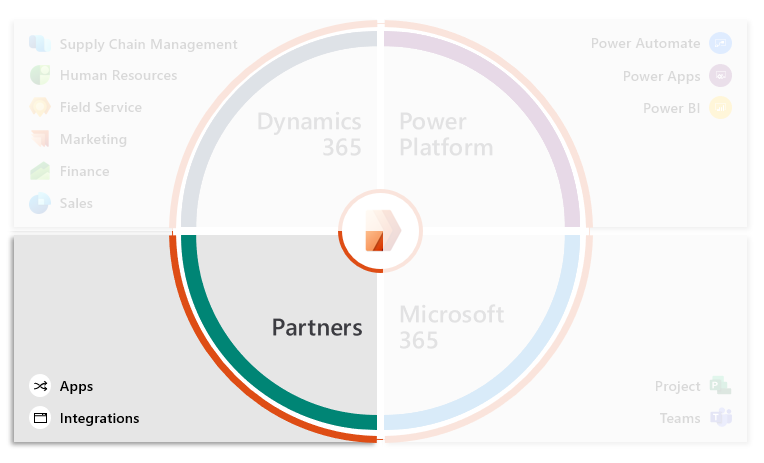Image resolution: width=764 pixels, height=463 pixels.
Task: Select the Supply Chain Management label
Action: [x=149, y=44]
